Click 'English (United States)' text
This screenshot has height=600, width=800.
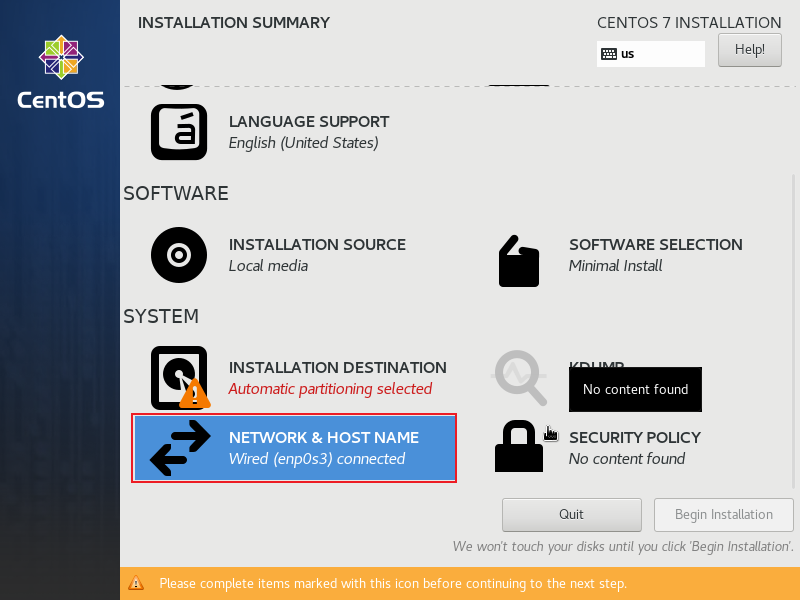pos(304,143)
